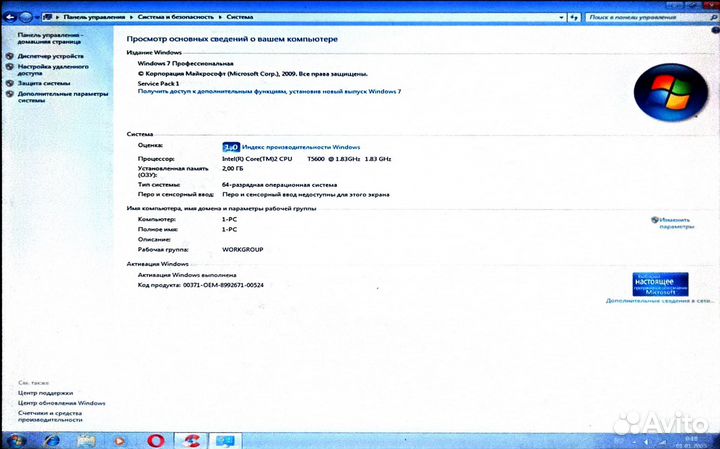Open Центр обновления Windows link

point(61,402)
